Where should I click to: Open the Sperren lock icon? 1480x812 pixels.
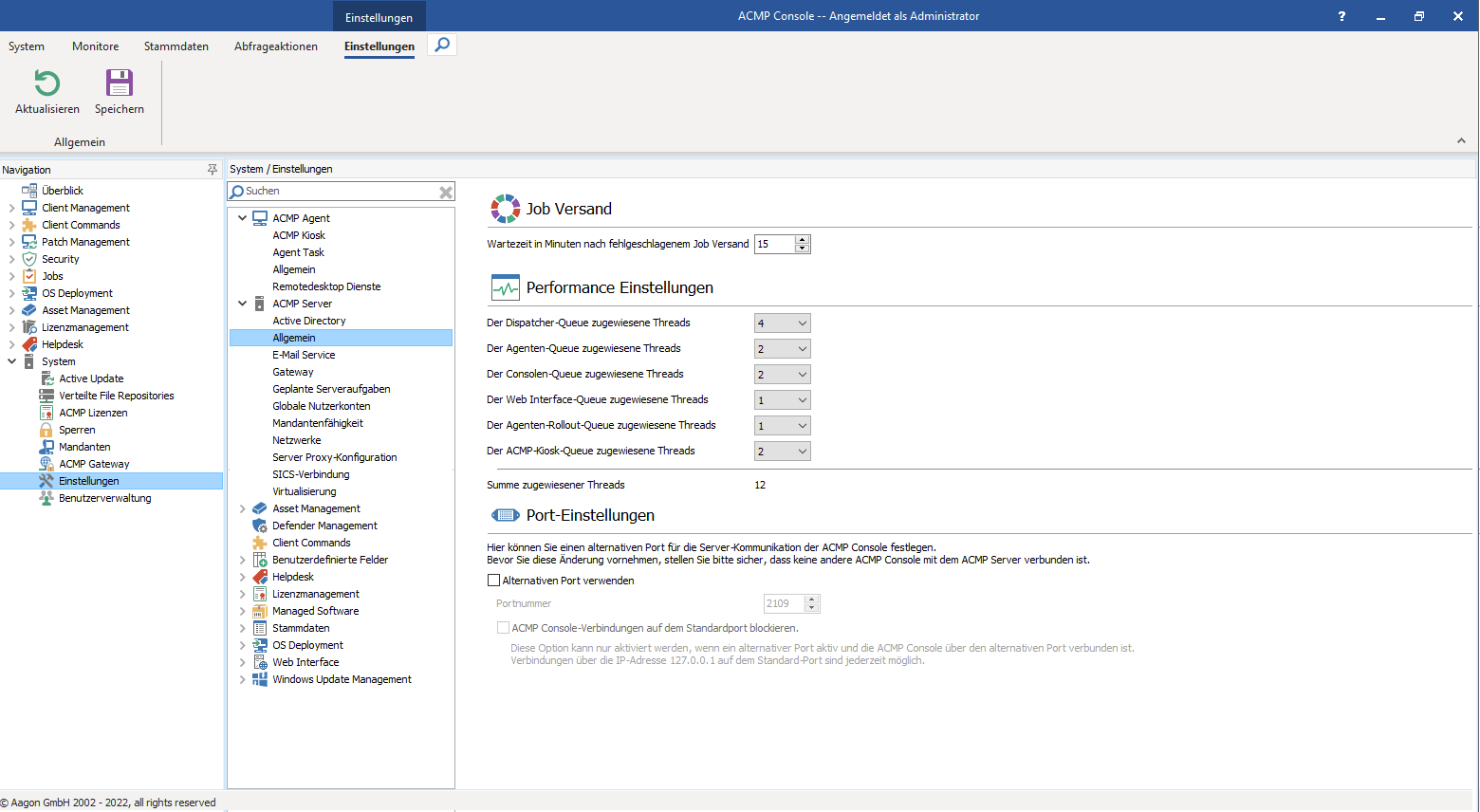pyautogui.click(x=46, y=430)
